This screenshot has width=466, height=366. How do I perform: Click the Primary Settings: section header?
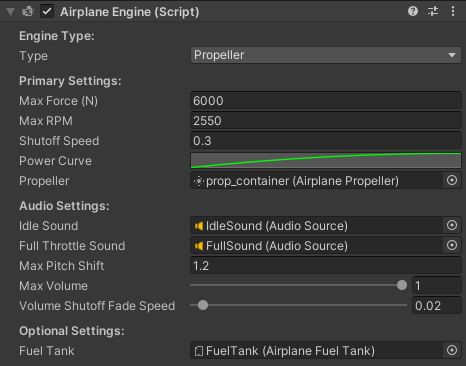(x=70, y=81)
